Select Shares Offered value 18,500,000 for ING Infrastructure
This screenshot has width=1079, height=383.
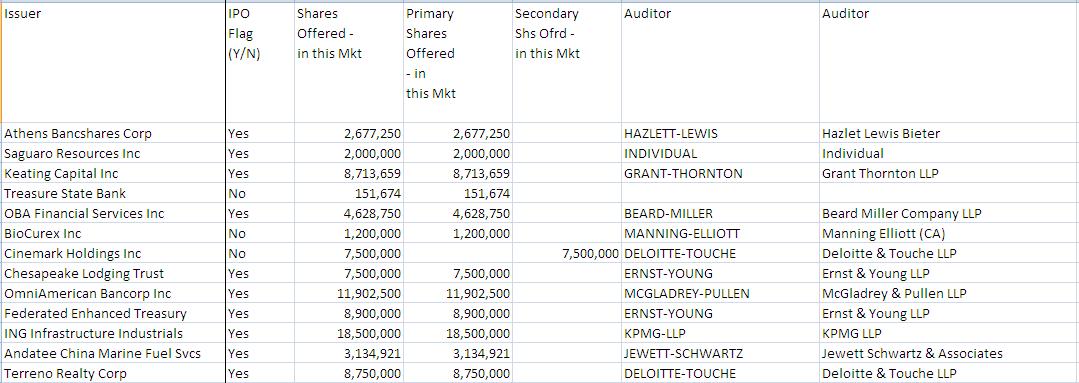tap(349, 333)
